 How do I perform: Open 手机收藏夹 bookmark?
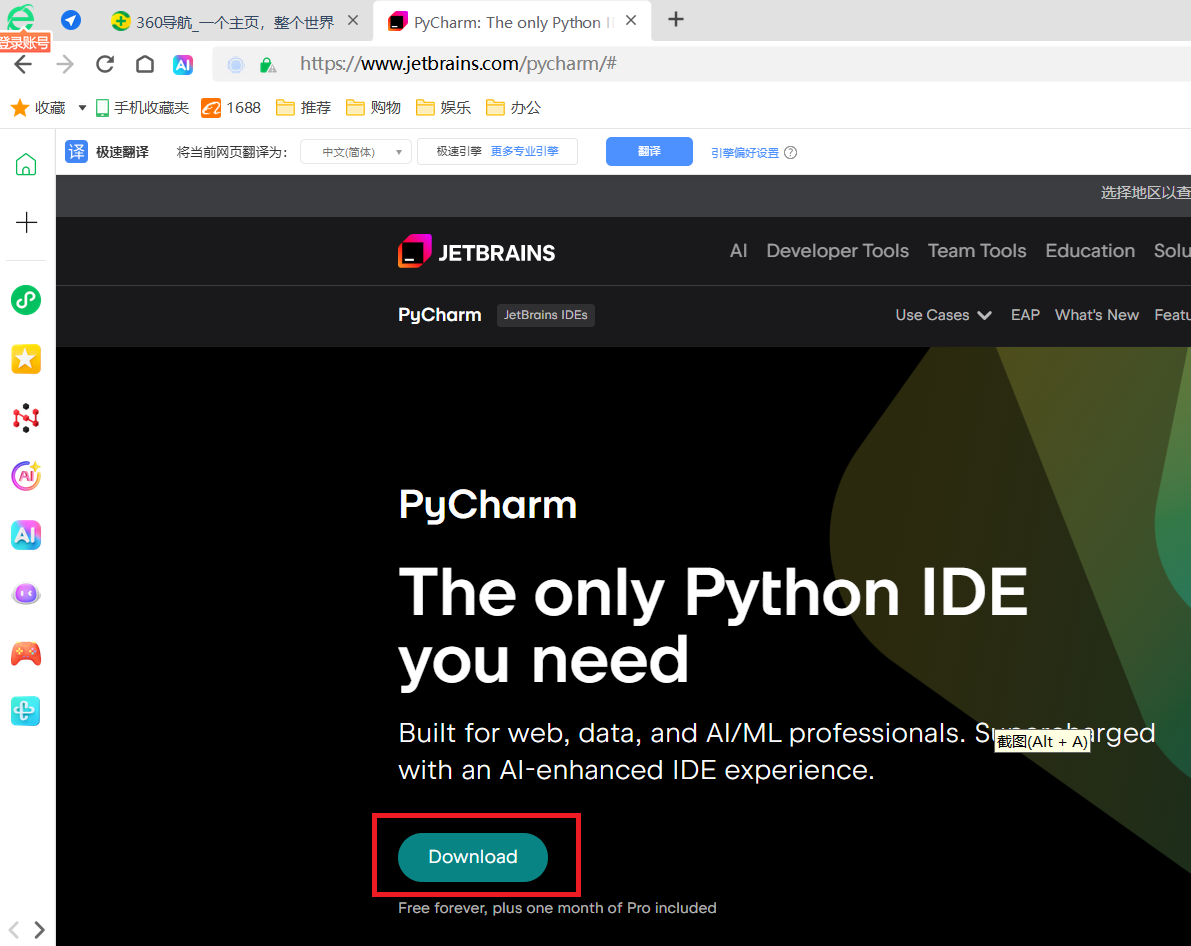pos(143,108)
